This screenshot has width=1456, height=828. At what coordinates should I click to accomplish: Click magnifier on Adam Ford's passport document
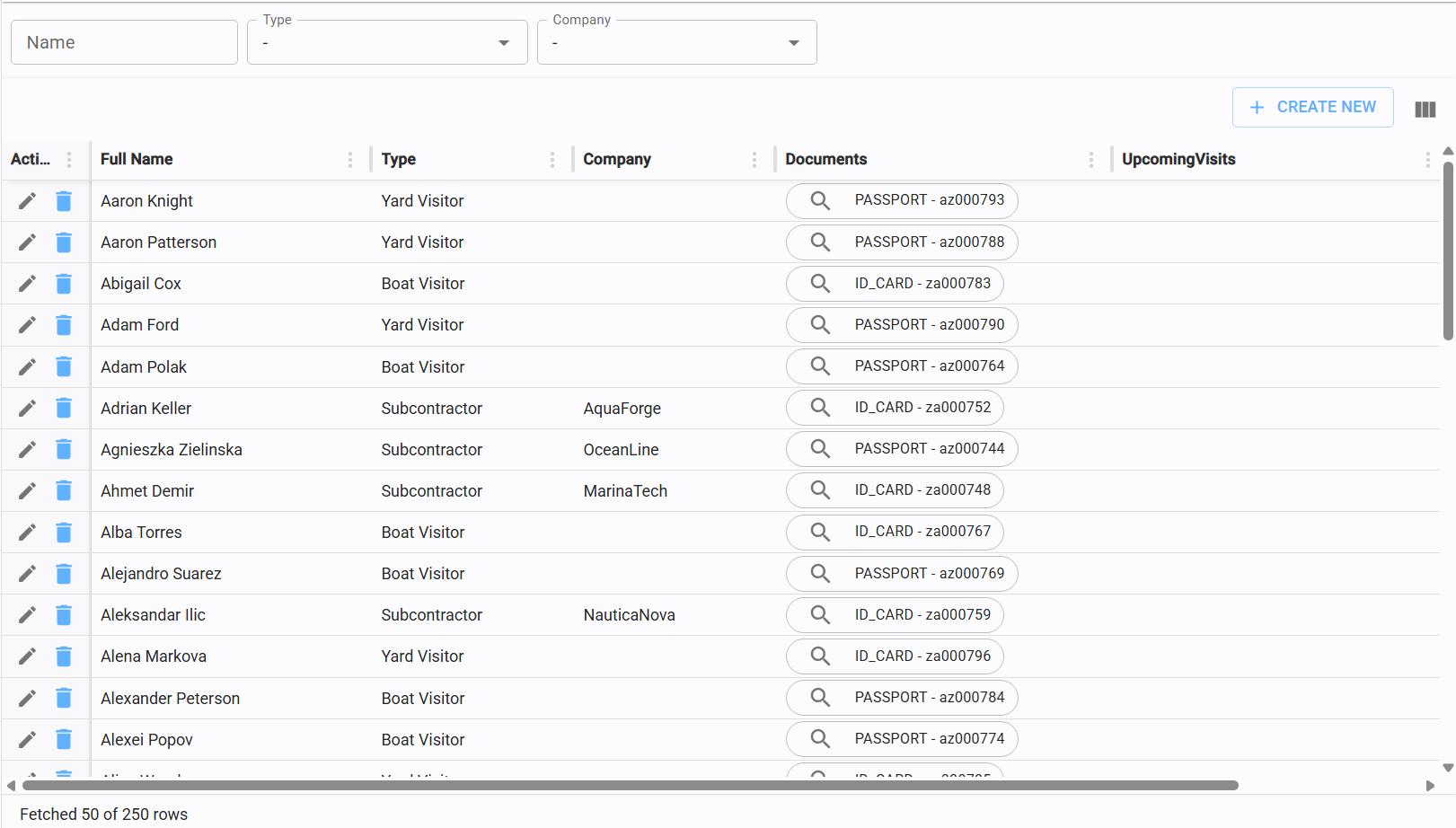pyautogui.click(x=820, y=325)
